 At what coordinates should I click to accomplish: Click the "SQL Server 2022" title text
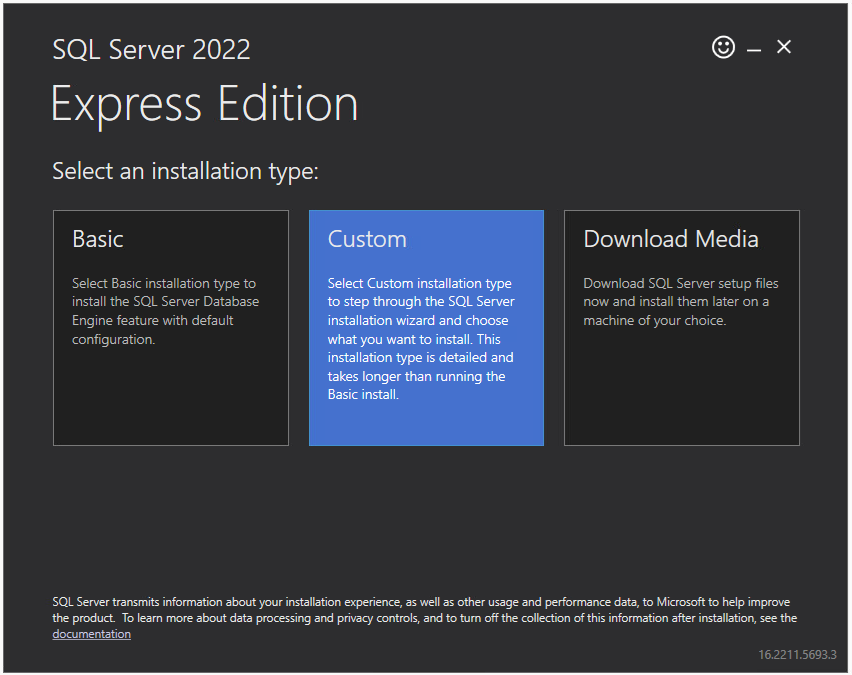[x=151, y=49]
